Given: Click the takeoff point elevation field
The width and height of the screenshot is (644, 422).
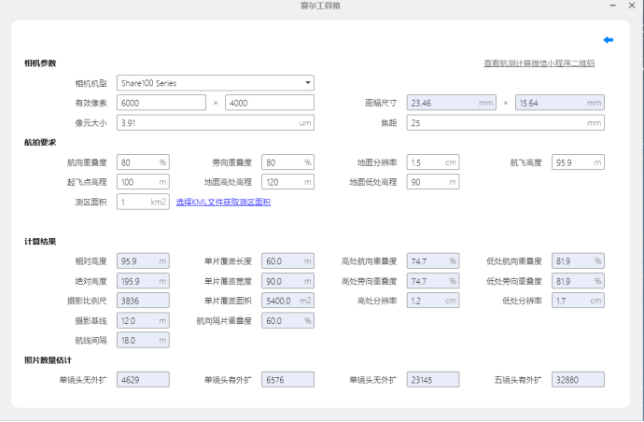Looking at the screenshot, I should coord(136,182).
